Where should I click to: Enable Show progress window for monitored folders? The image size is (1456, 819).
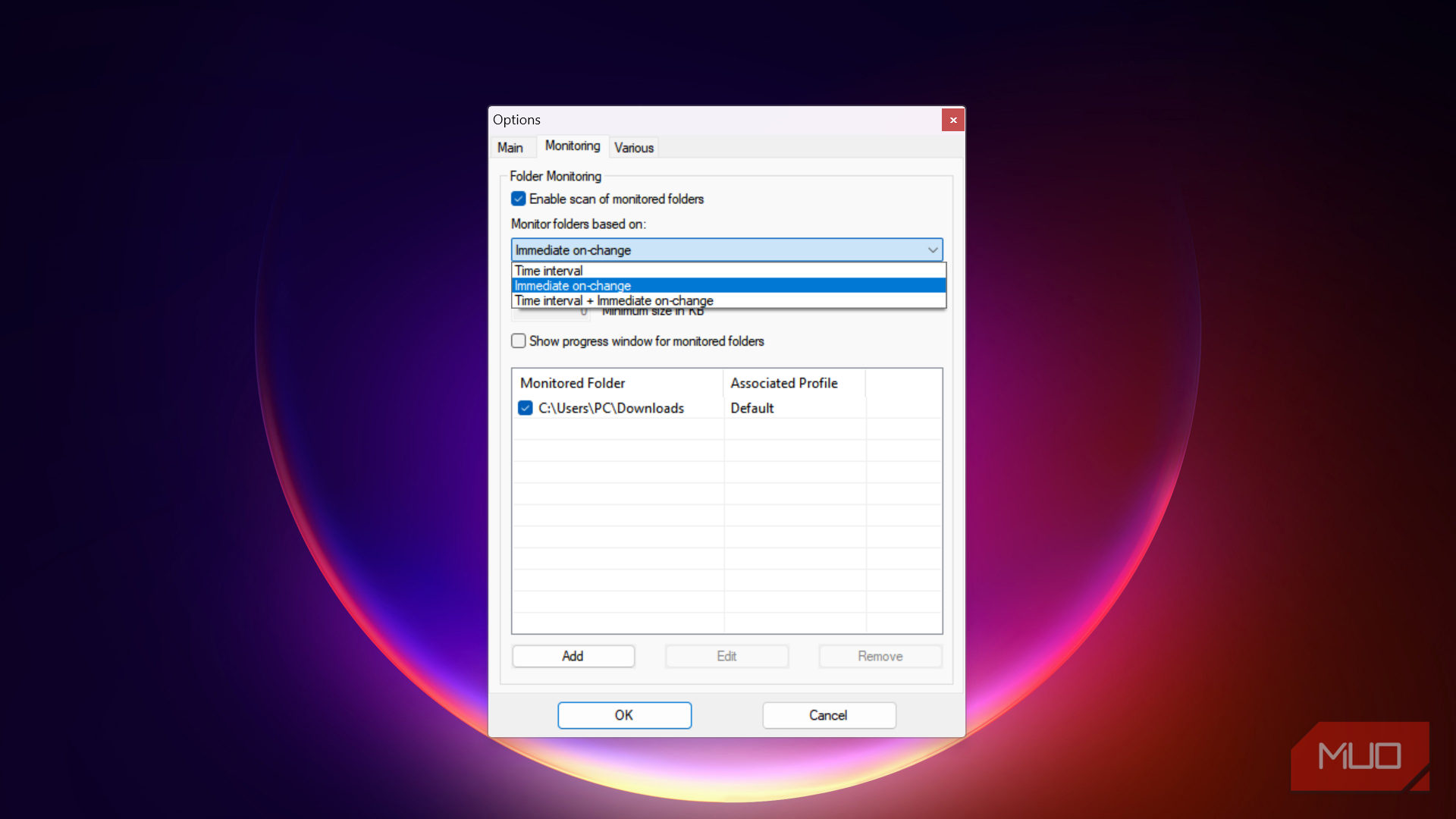pos(519,341)
